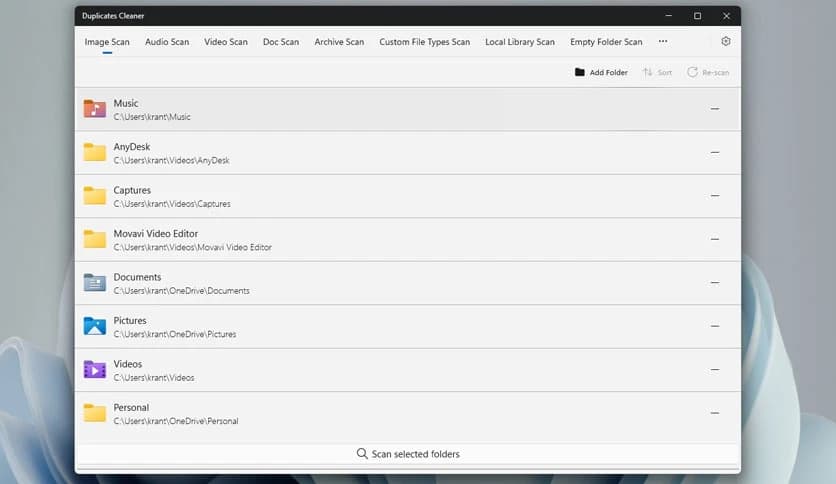
Task: Maximize the Duplicates Cleaner window
Action: click(697, 16)
